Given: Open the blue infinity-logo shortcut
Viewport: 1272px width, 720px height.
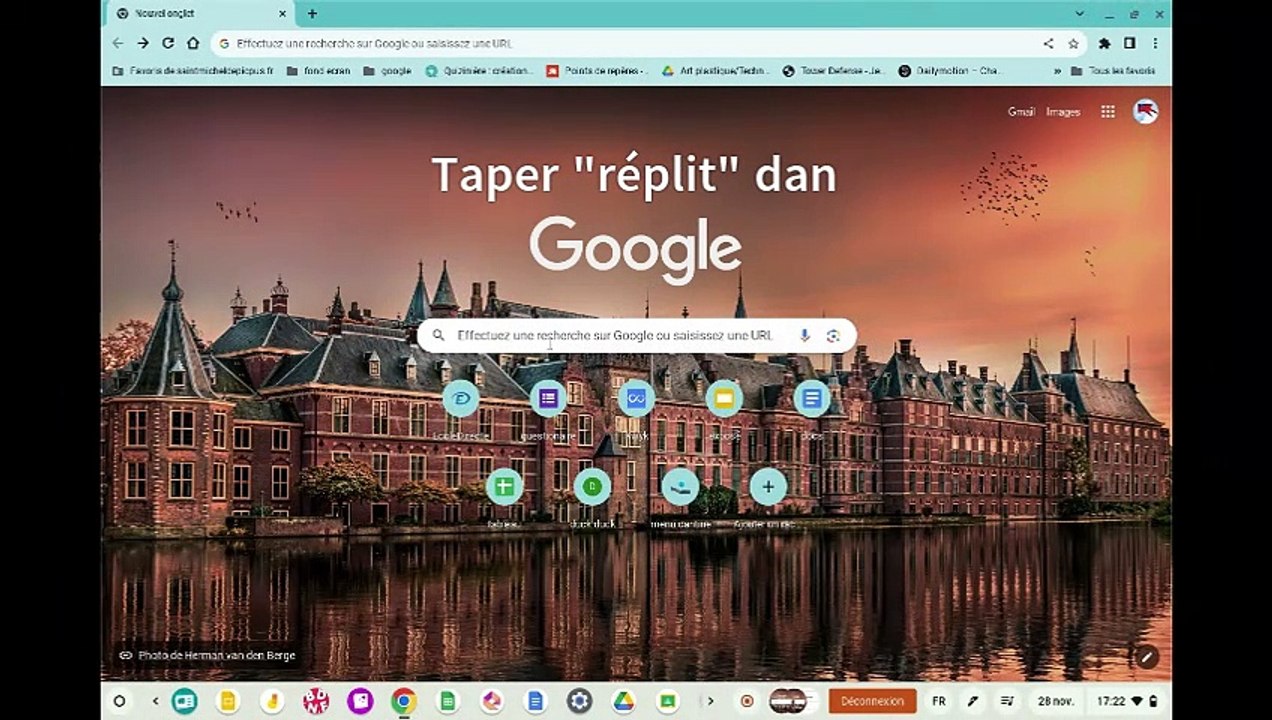Looking at the screenshot, I should 636,399.
